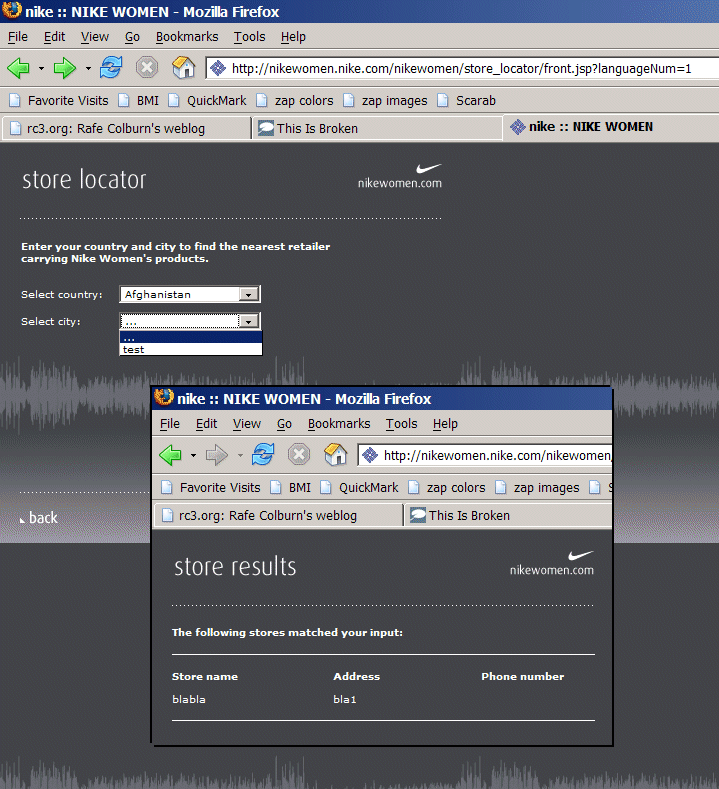Open View menu in popup window
719x789 pixels.
coord(247,424)
